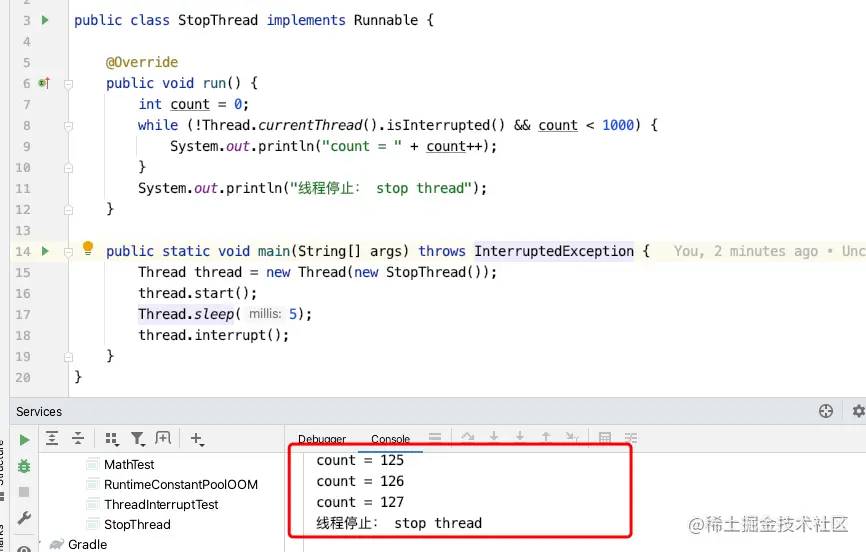866x552 pixels.
Task: Collapse the main method fold on line 14
Action: point(68,252)
